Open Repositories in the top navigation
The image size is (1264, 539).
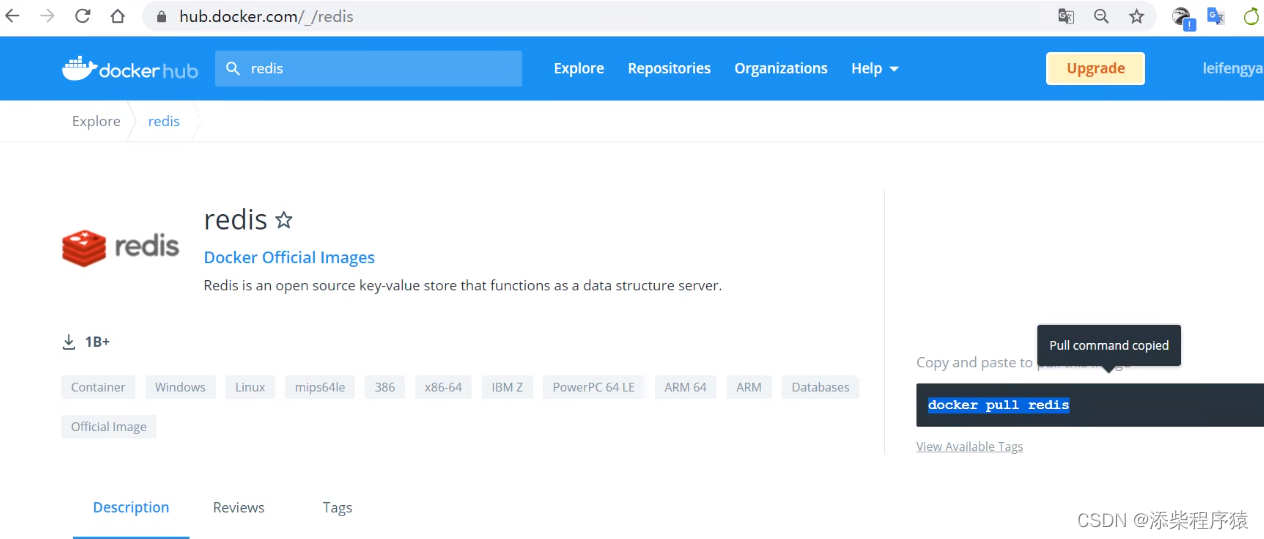[669, 68]
